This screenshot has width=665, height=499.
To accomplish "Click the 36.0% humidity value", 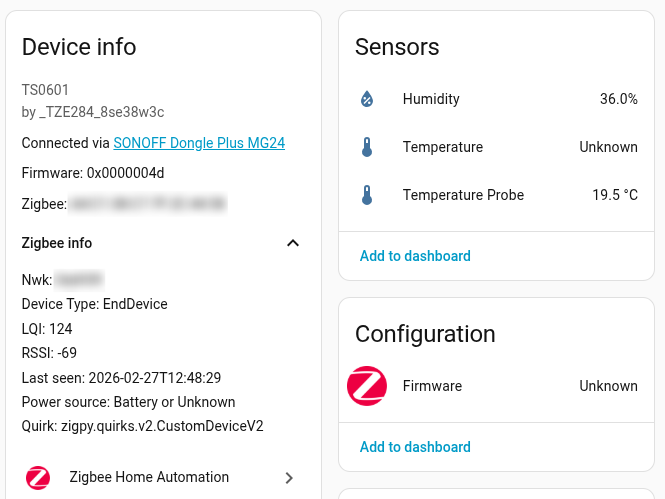I will click(x=618, y=99).
